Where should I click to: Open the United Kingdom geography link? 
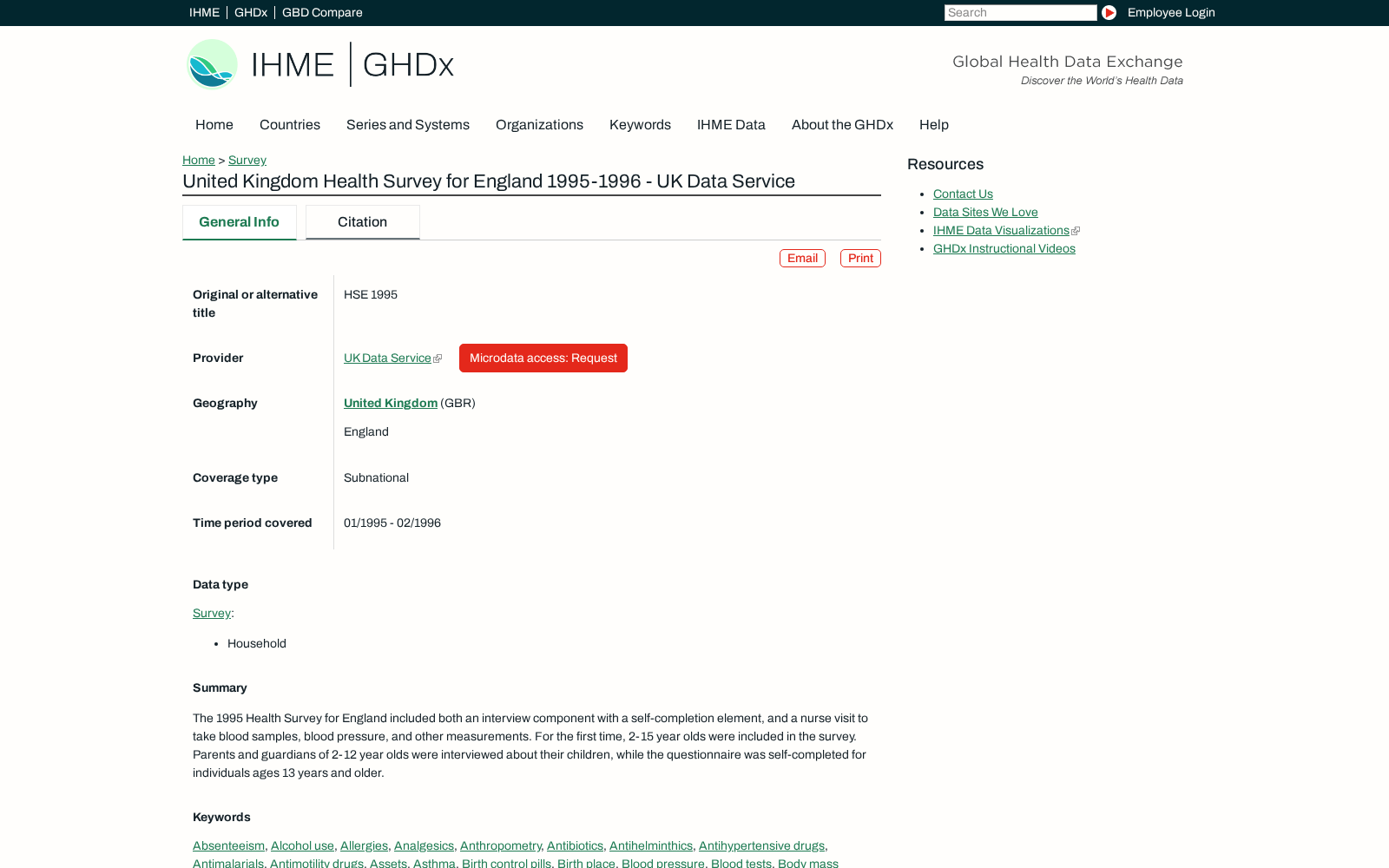(x=391, y=403)
